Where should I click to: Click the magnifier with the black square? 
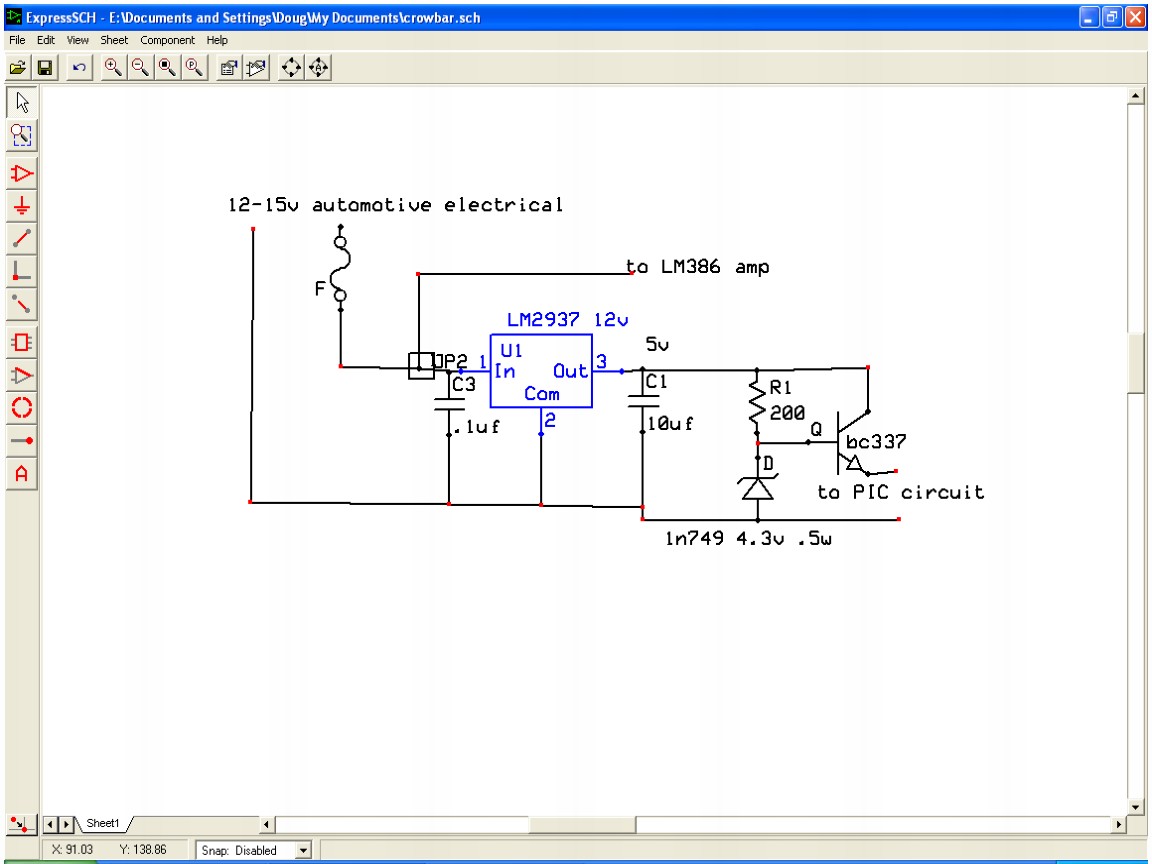pyautogui.click(x=168, y=68)
